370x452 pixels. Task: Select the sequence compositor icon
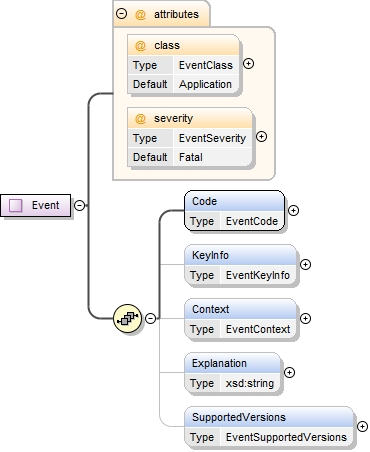coord(128,318)
